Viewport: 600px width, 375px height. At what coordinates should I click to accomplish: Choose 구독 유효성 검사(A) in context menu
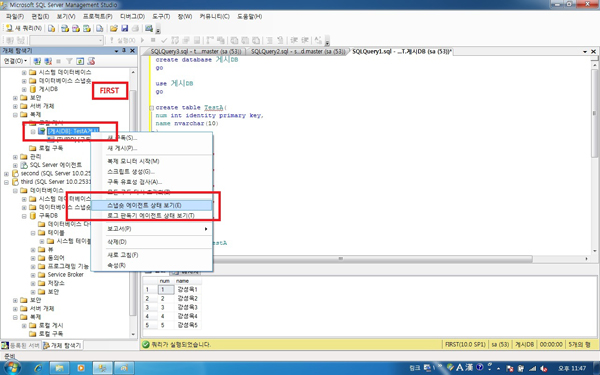pos(152,182)
